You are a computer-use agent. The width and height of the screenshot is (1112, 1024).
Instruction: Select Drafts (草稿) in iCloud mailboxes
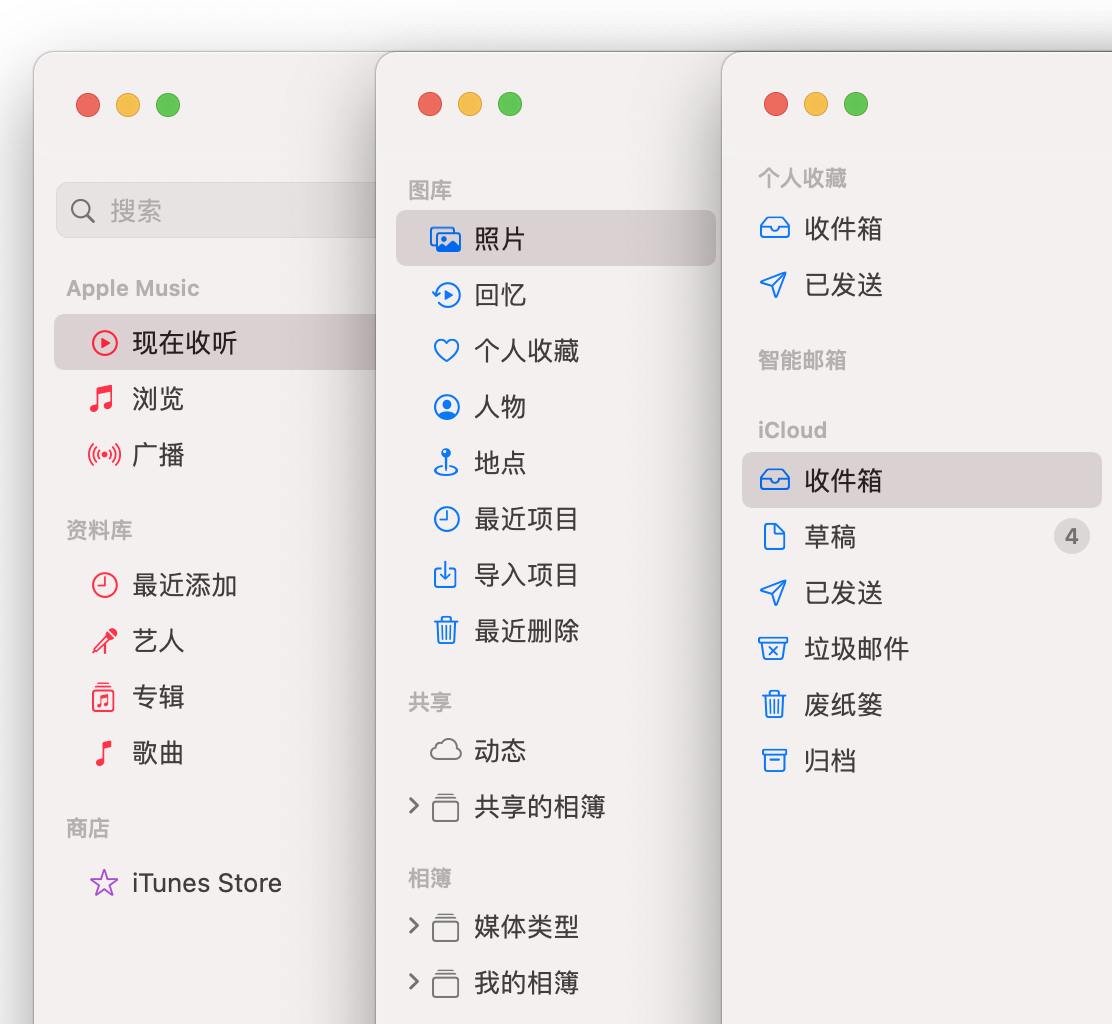[x=830, y=537]
